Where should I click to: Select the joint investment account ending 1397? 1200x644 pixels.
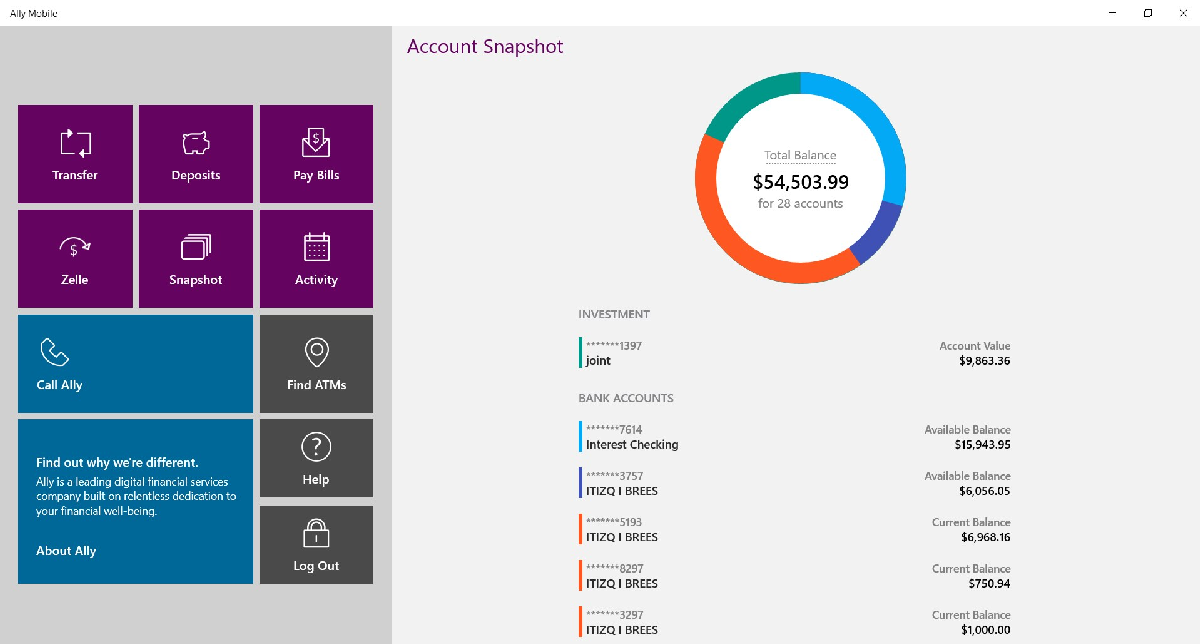795,353
